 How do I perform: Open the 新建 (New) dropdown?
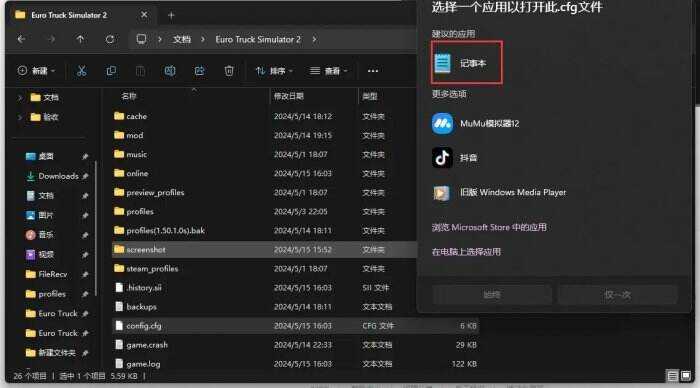[x=36, y=71]
